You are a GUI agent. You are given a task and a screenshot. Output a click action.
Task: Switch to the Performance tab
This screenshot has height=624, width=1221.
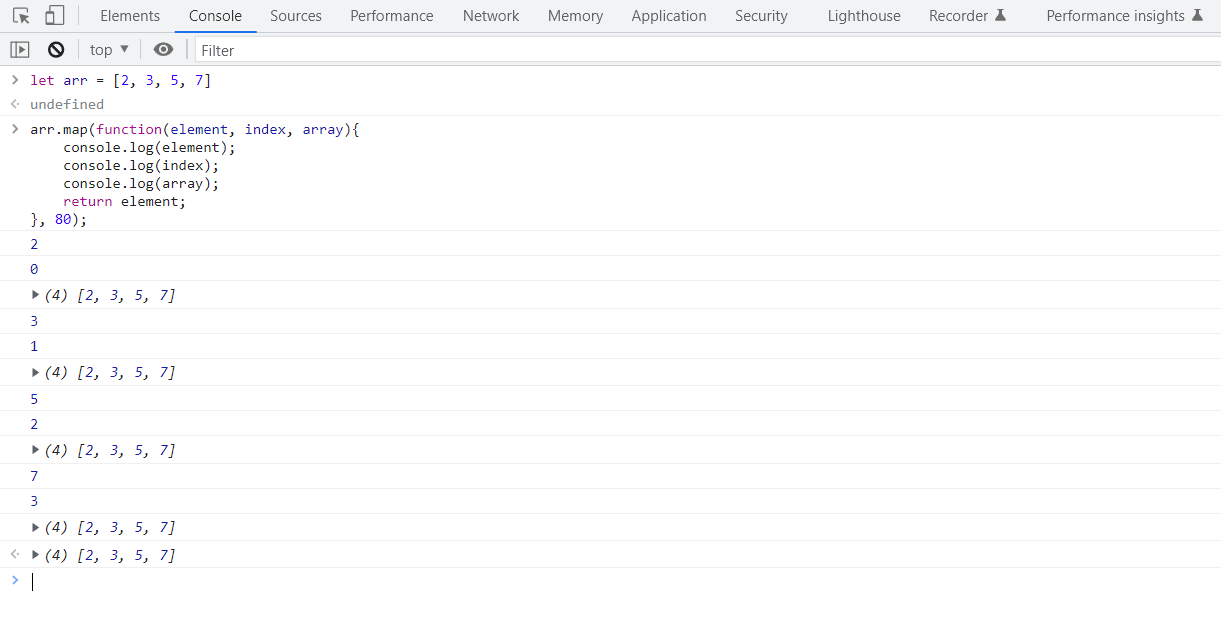[x=392, y=16]
